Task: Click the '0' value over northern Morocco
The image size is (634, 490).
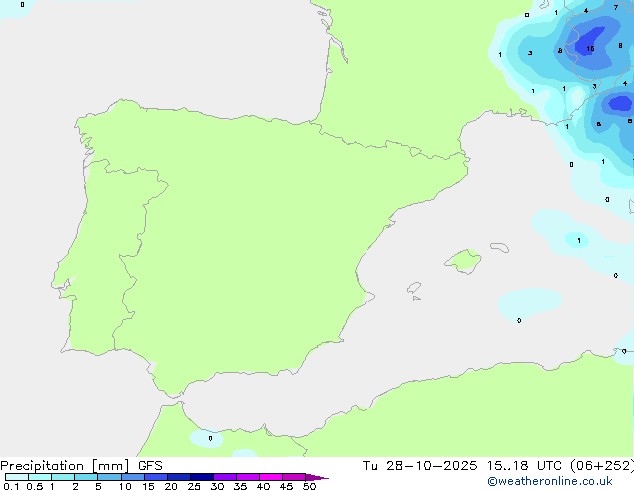Action: tap(210, 439)
